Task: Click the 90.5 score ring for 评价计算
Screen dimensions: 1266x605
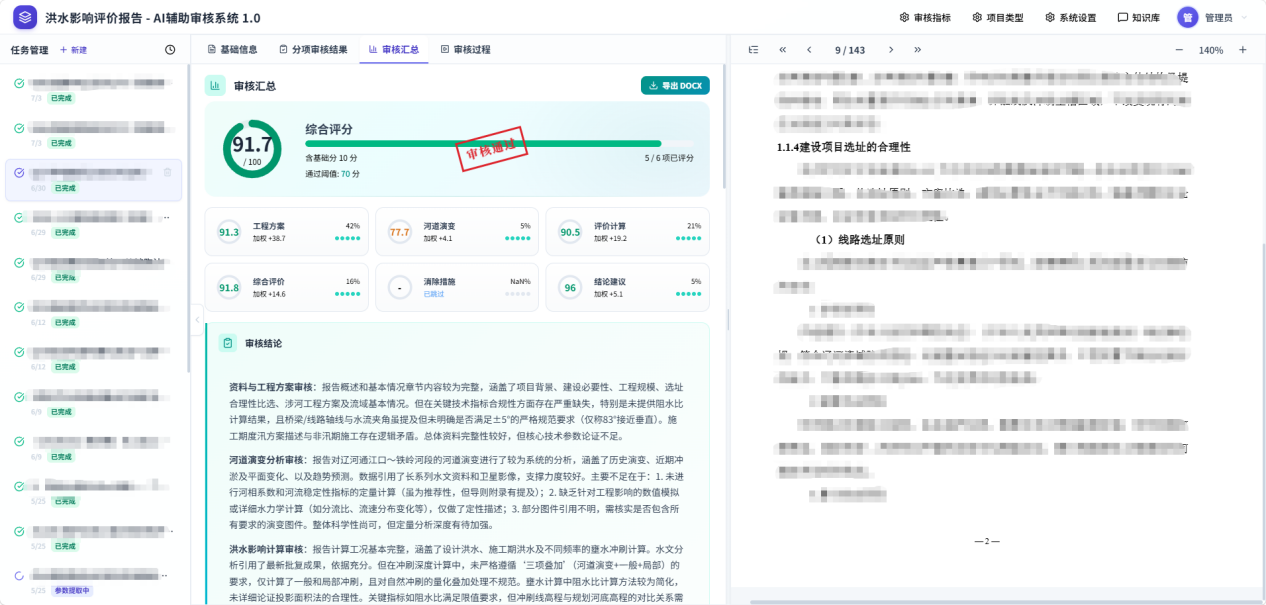Action: pos(571,232)
